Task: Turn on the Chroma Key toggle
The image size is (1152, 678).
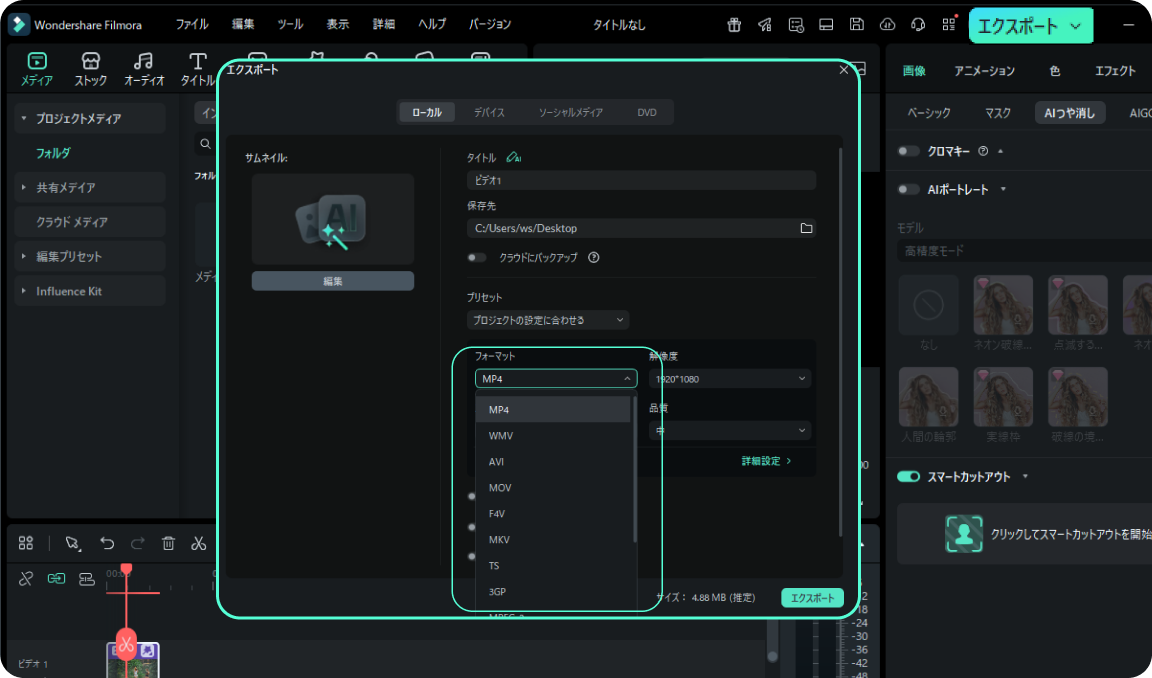Action: pos(908,151)
